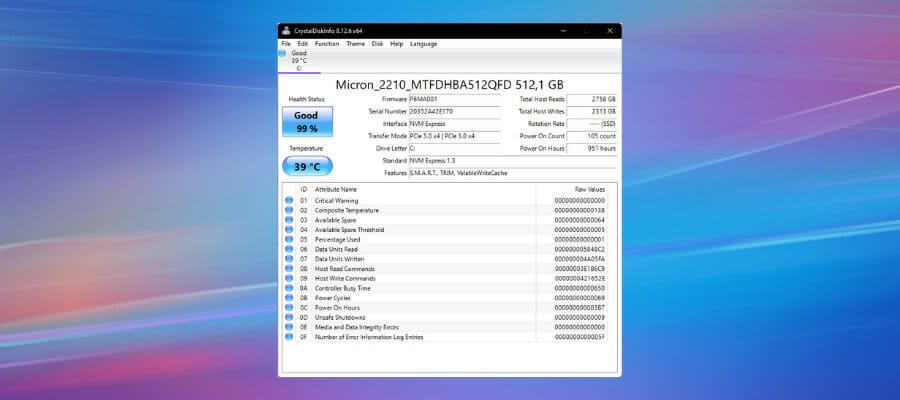
Task: Click the ID column header
Action: (x=304, y=189)
